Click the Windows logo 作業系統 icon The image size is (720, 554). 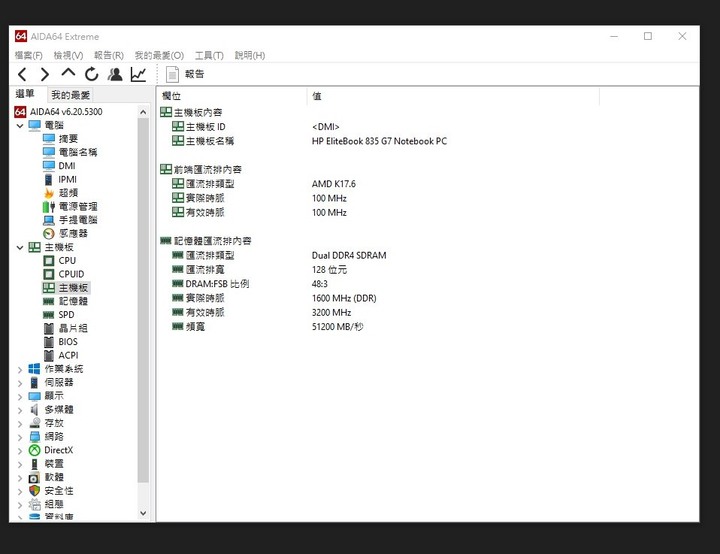(x=34, y=369)
